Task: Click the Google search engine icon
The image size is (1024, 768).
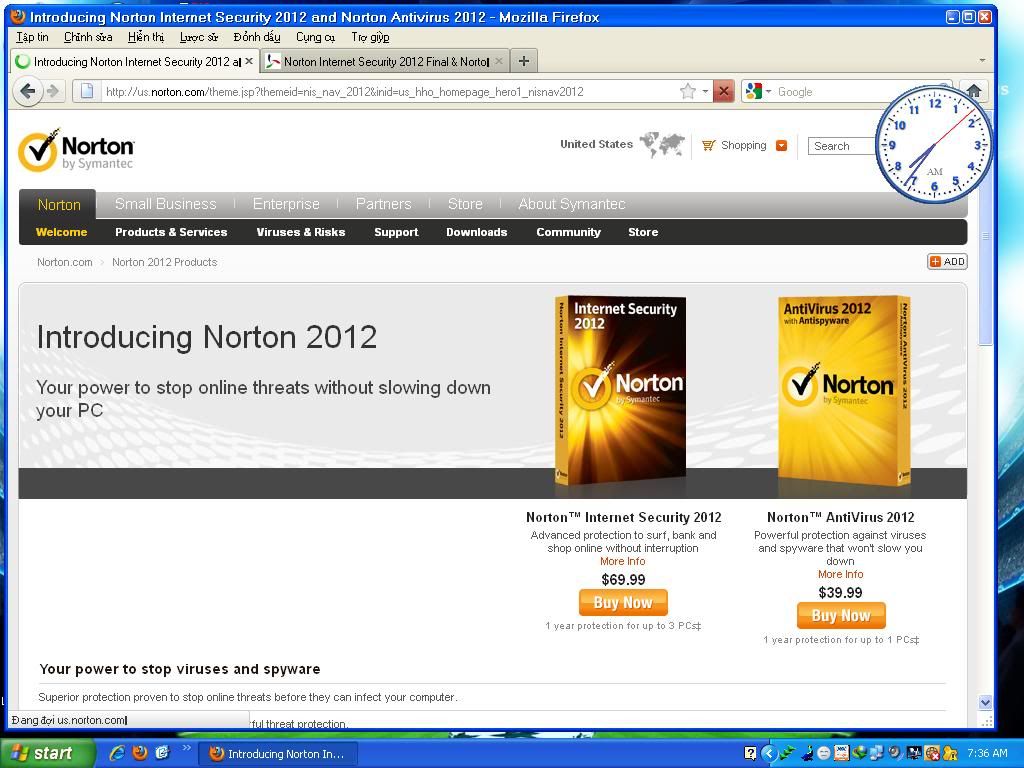Action: 754,91
